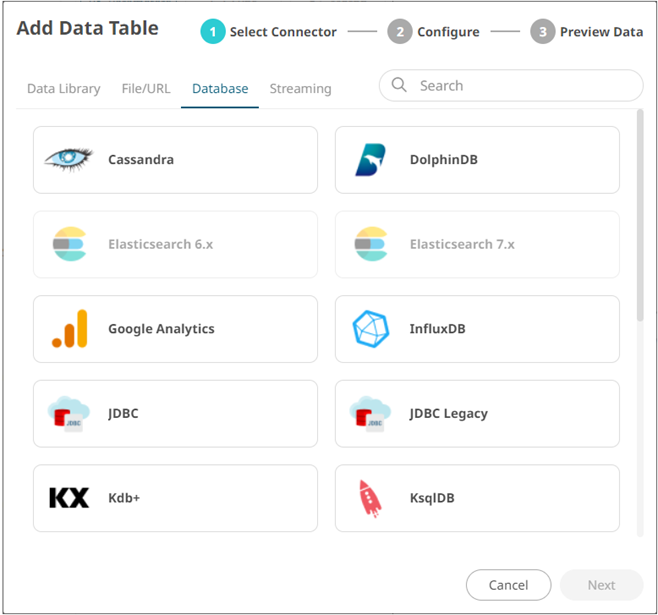
Task: Click the Cassandra eye logo icon
Action: [x=69, y=159]
